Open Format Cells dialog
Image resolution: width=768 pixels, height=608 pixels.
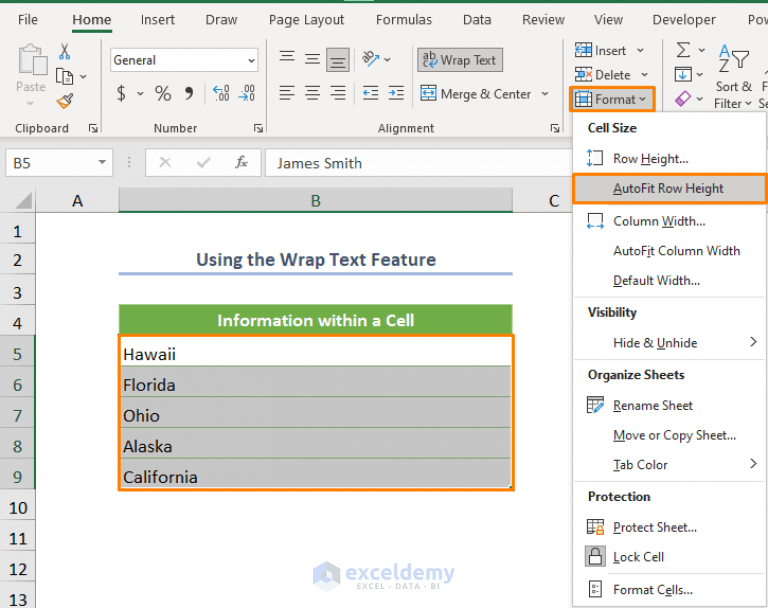pos(669,590)
